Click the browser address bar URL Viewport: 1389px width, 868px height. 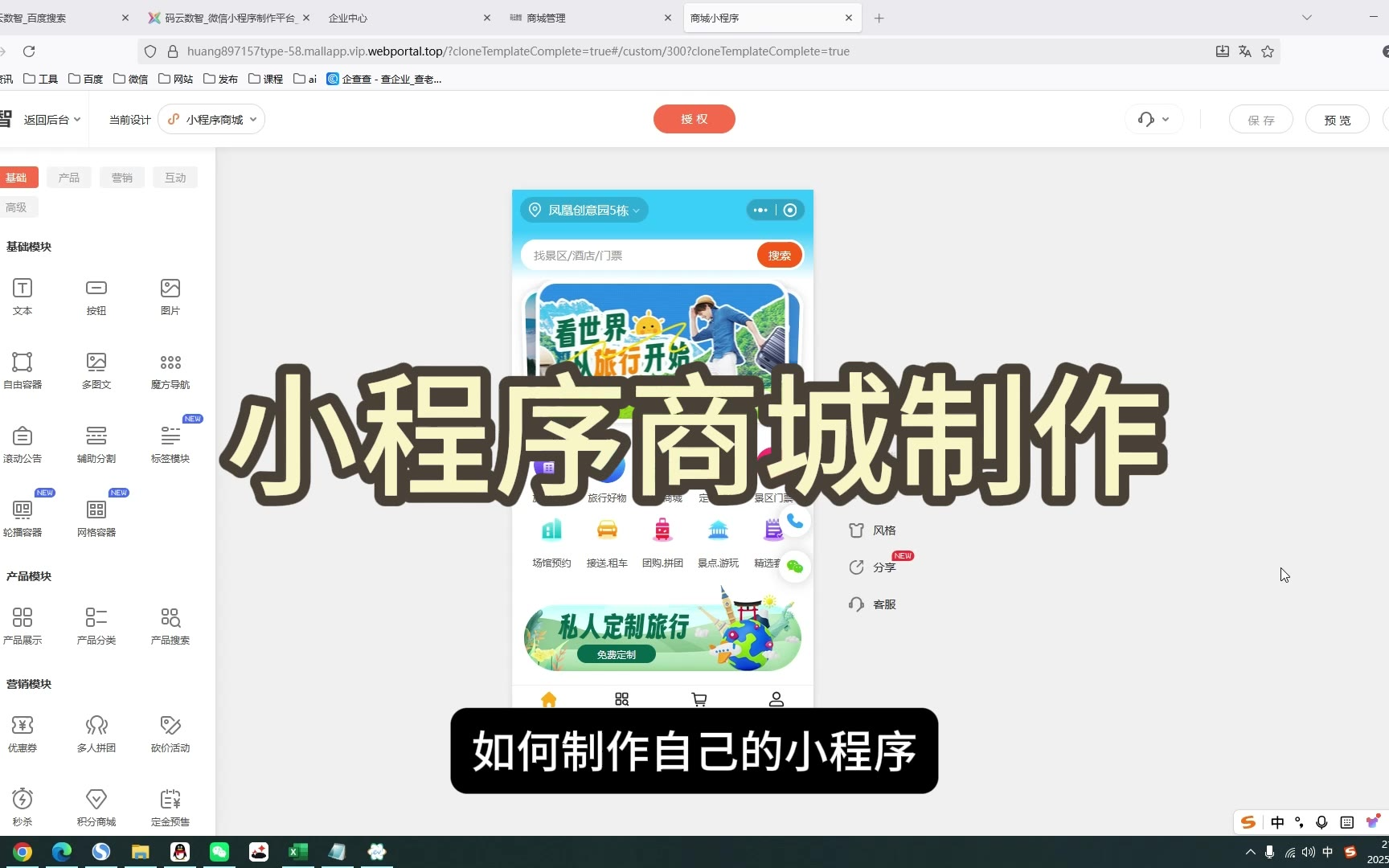[518, 51]
